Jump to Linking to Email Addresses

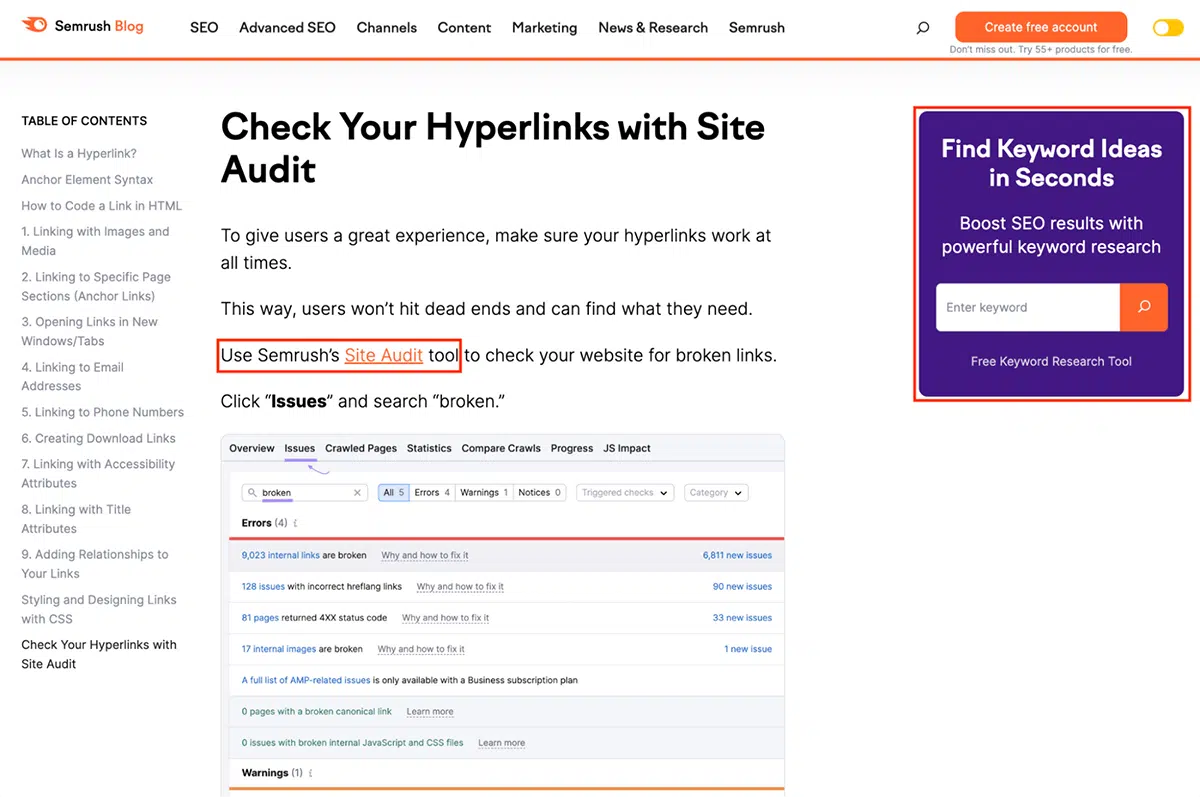point(72,376)
